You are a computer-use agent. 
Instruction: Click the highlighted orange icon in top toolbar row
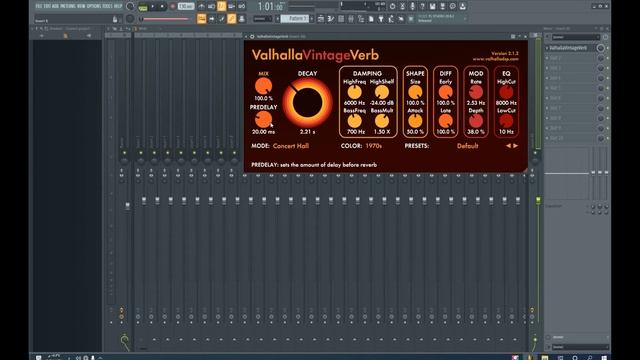click(x=222, y=6)
